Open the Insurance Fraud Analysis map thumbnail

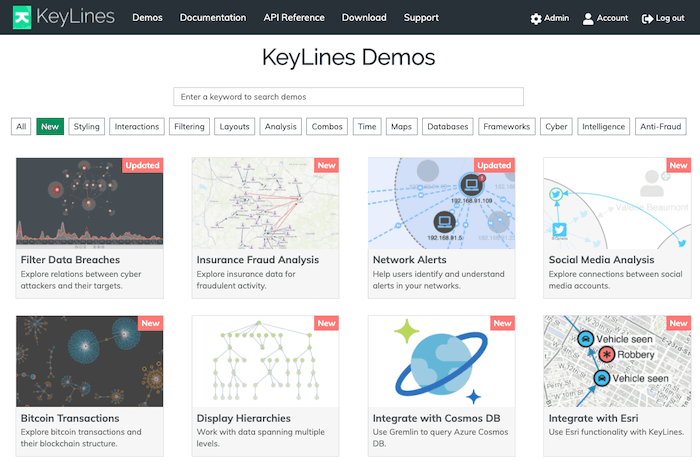[265, 203]
